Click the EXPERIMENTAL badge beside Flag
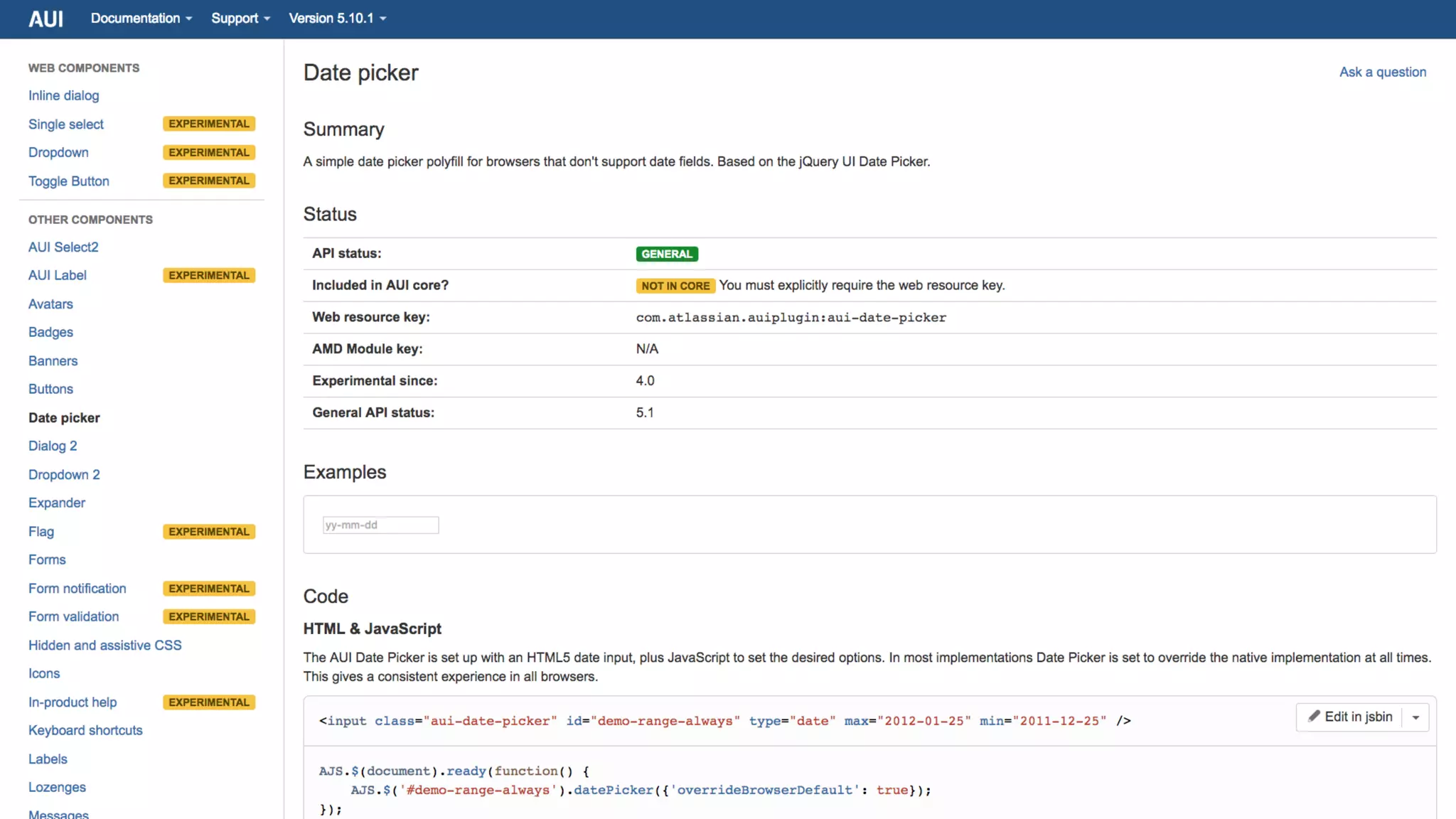 click(x=208, y=532)
